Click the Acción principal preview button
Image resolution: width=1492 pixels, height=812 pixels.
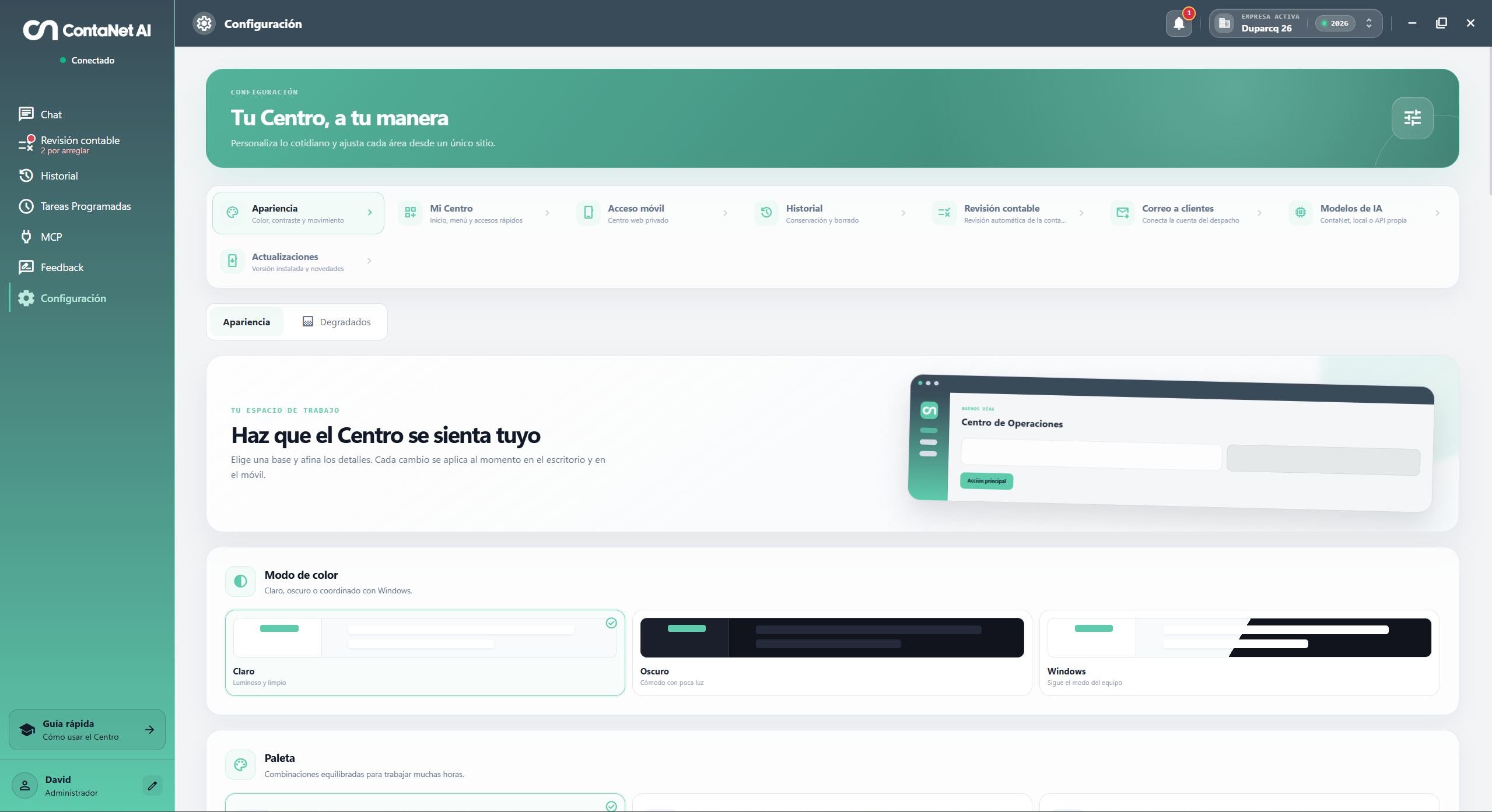(986, 481)
